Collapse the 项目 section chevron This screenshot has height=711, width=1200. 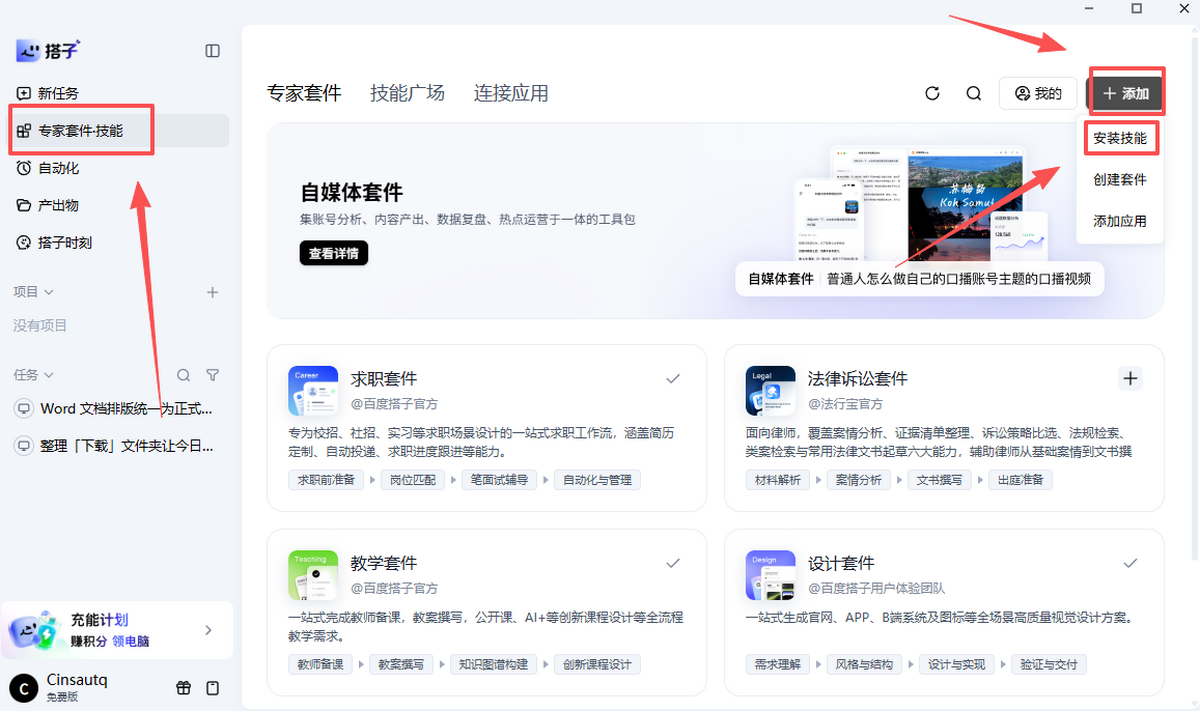tap(49, 292)
